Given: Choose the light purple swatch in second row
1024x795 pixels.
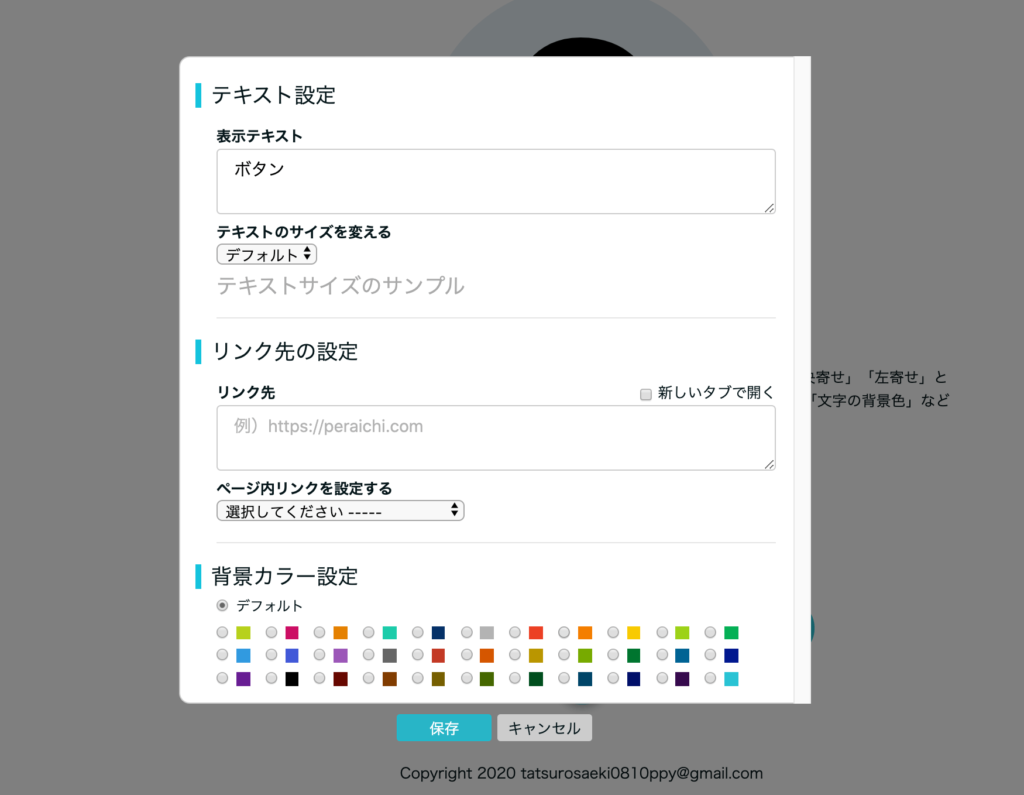Looking at the screenshot, I should click(x=340, y=655).
